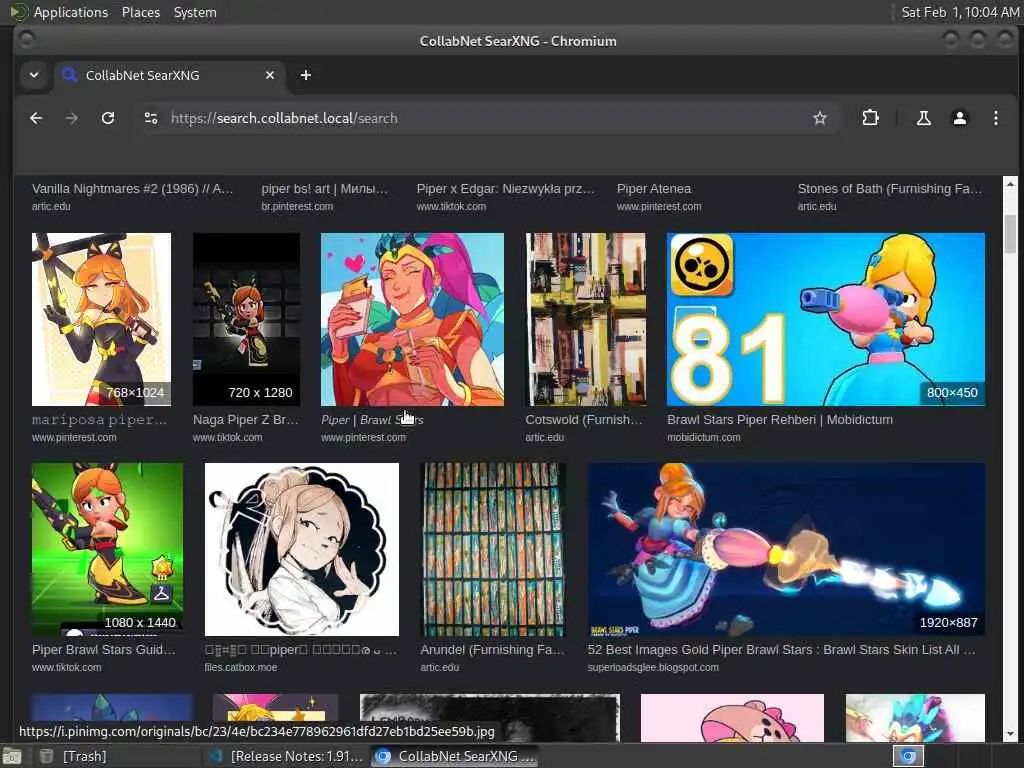1024x768 pixels.
Task: Open the mariposa piper thumbnail
Action: [x=101, y=319]
